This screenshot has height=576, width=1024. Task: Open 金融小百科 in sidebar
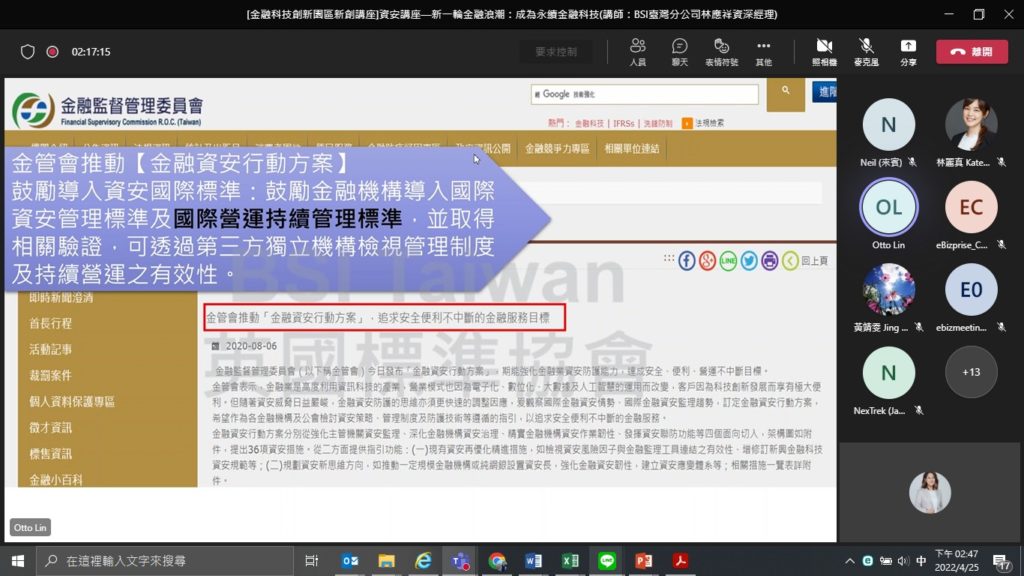(x=56, y=480)
